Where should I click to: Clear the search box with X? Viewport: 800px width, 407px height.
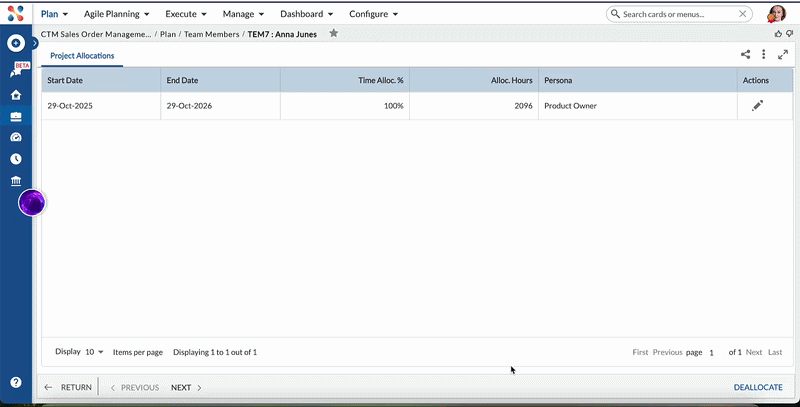pyautogui.click(x=743, y=14)
